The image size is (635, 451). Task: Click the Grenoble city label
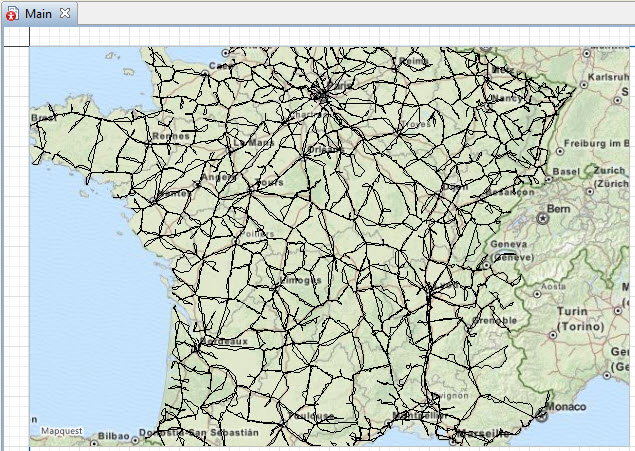495,320
